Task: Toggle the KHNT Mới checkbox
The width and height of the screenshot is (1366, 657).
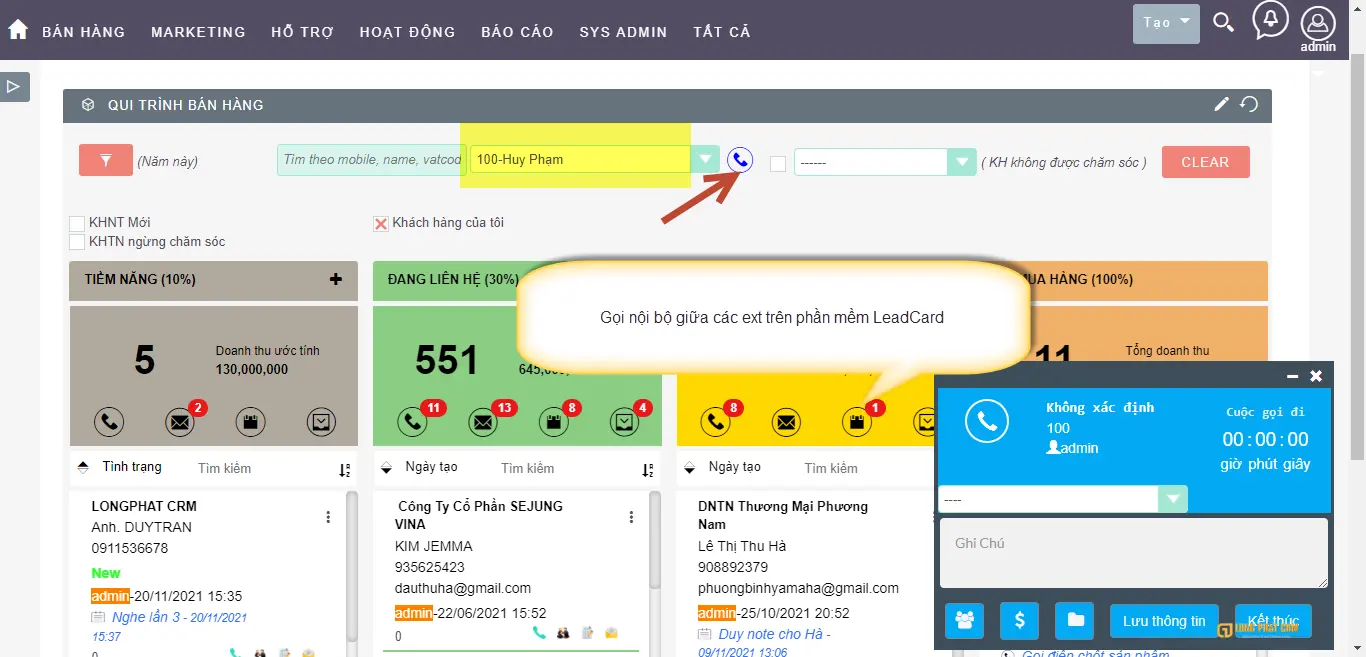Action: coord(76,222)
